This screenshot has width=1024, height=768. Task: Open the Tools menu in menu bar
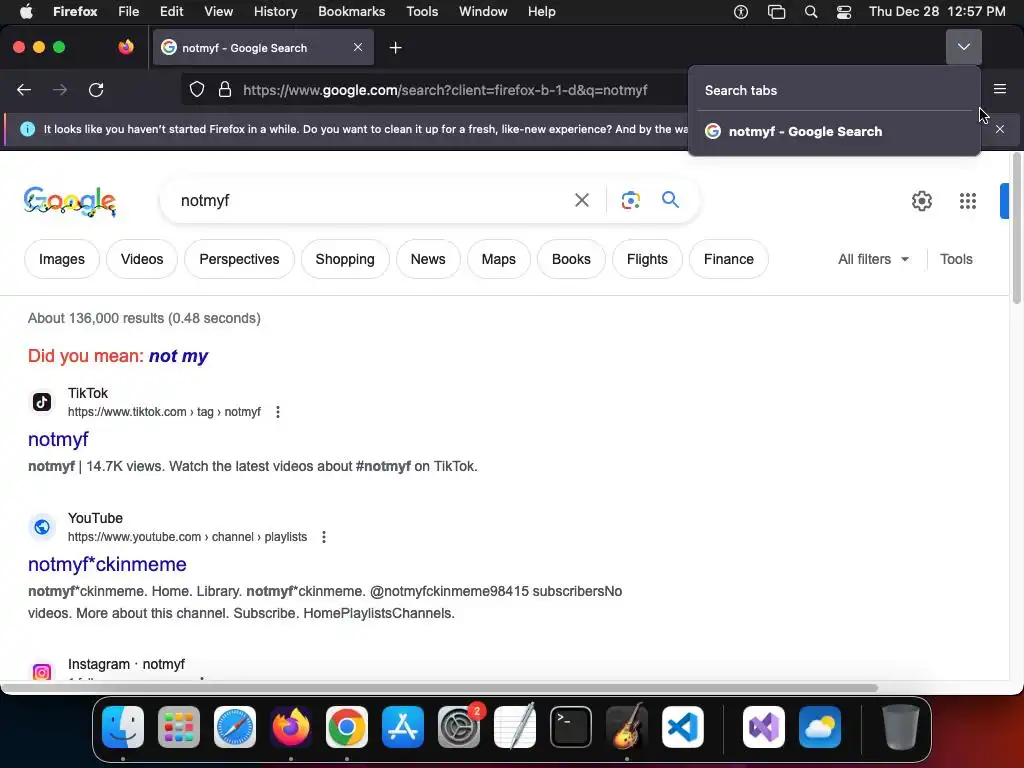point(422,11)
